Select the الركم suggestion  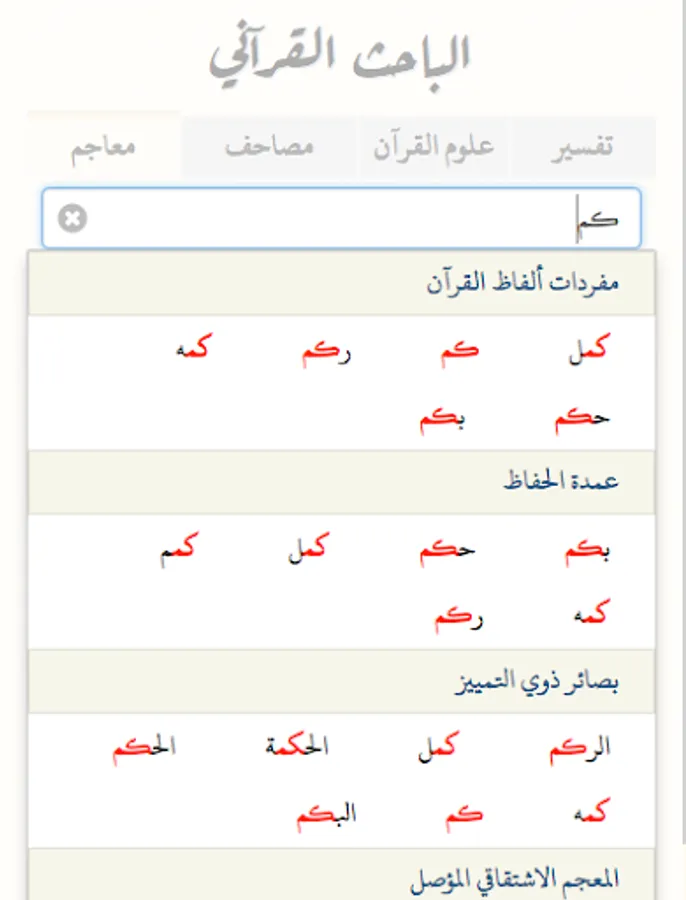(x=579, y=748)
